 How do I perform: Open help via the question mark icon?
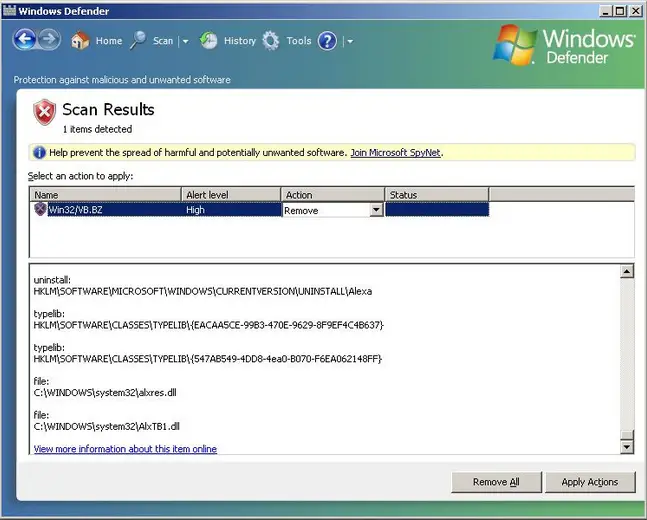pos(328,41)
